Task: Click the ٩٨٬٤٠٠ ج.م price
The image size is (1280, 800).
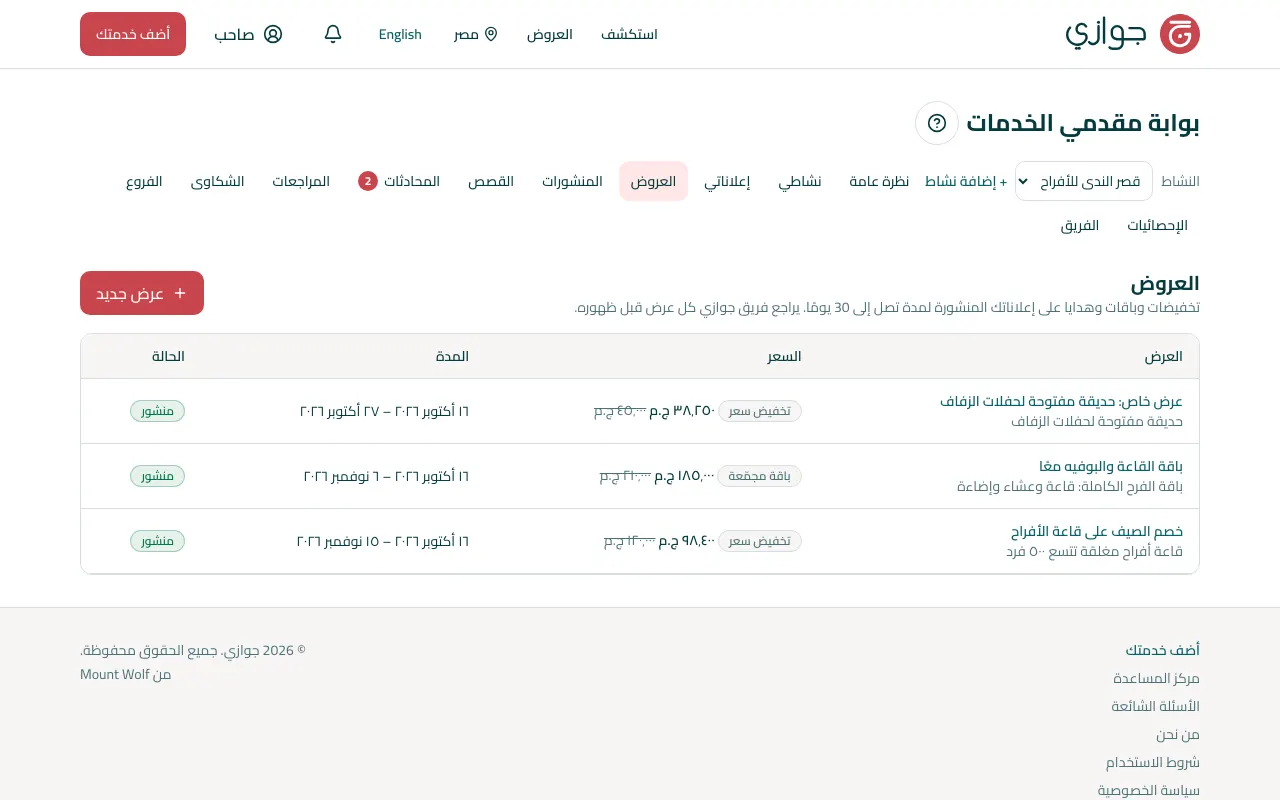Action: point(687,541)
